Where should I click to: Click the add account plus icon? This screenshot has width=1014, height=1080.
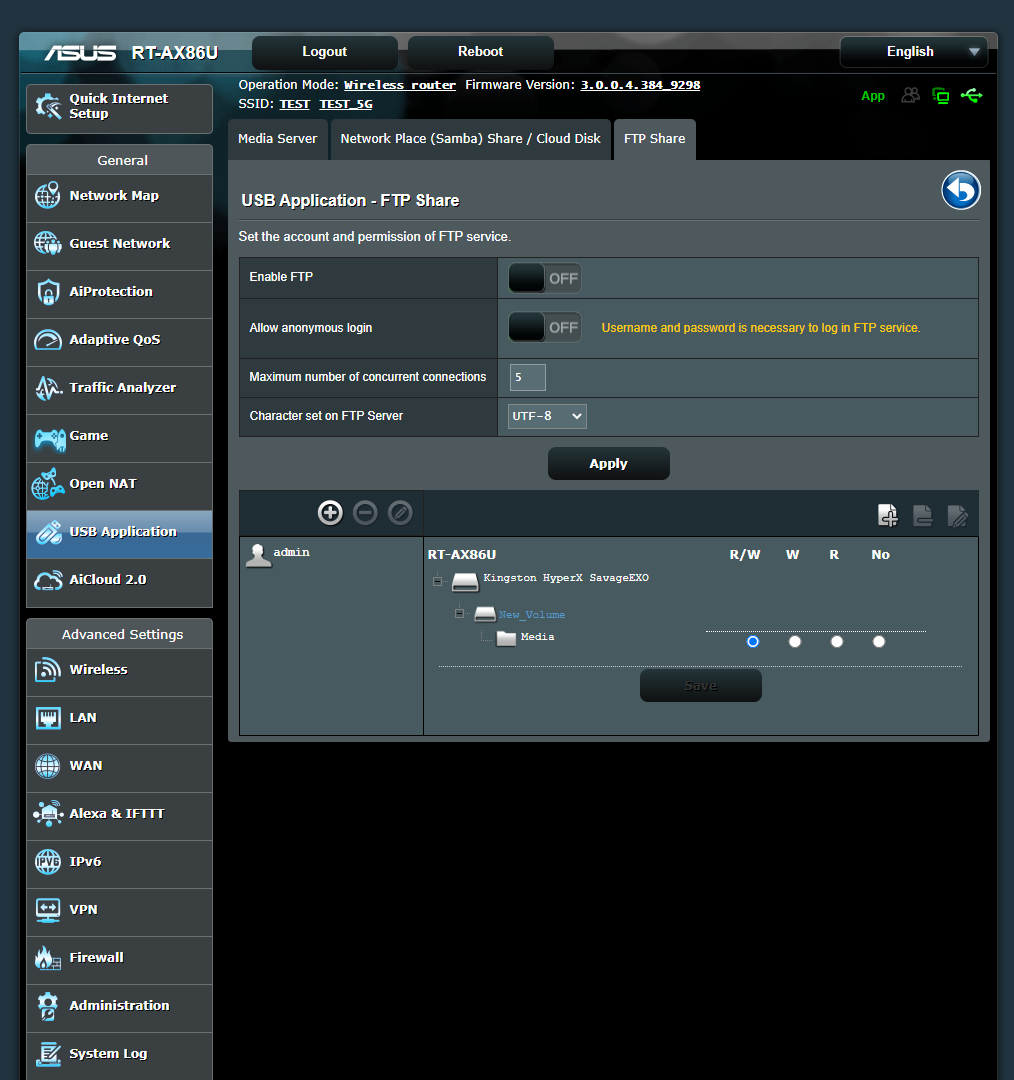point(330,512)
